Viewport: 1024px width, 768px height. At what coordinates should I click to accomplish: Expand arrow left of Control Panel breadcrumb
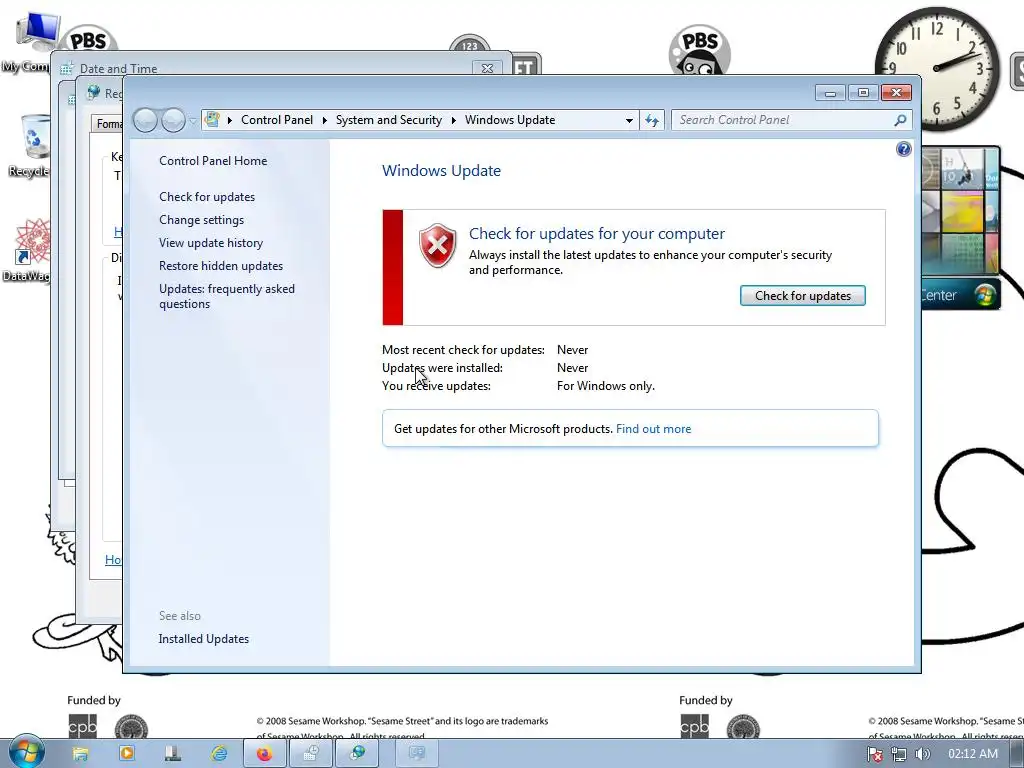[x=230, y=120]
